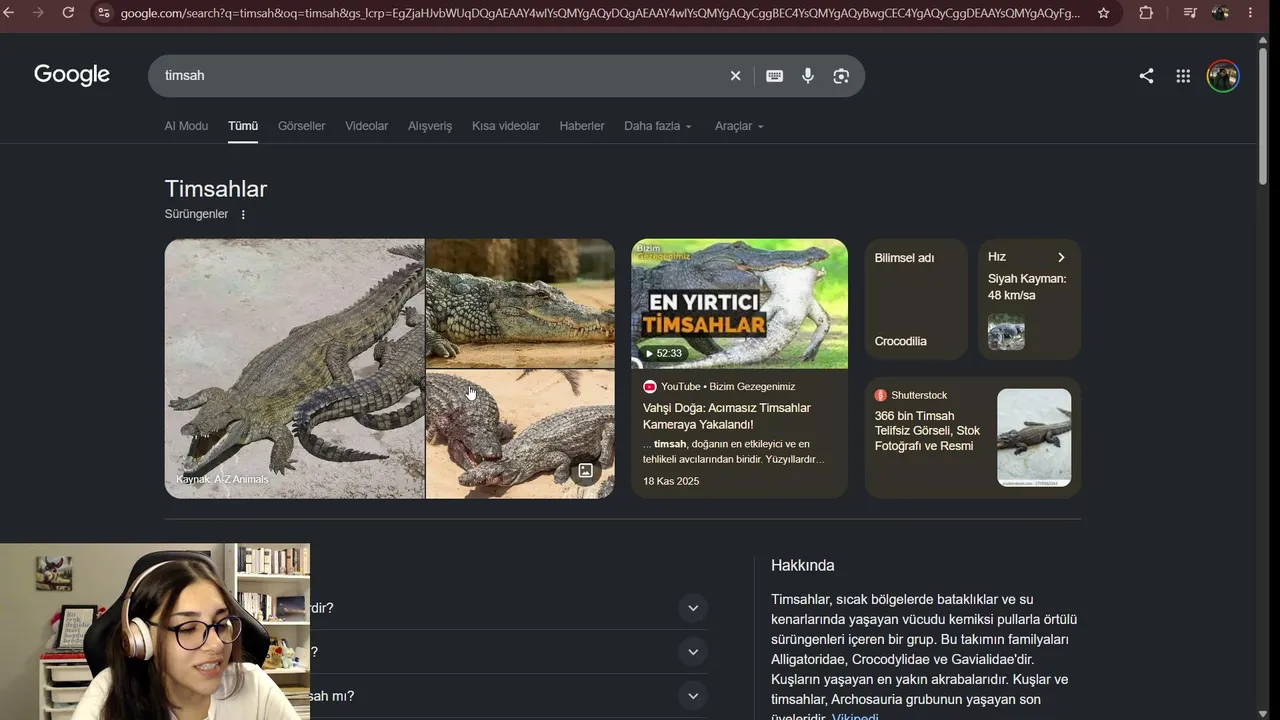This screenshot has width=1280, height=720.
Task: Click in the timsah search field
Action: pyautogui.click(x=440, y=76)
